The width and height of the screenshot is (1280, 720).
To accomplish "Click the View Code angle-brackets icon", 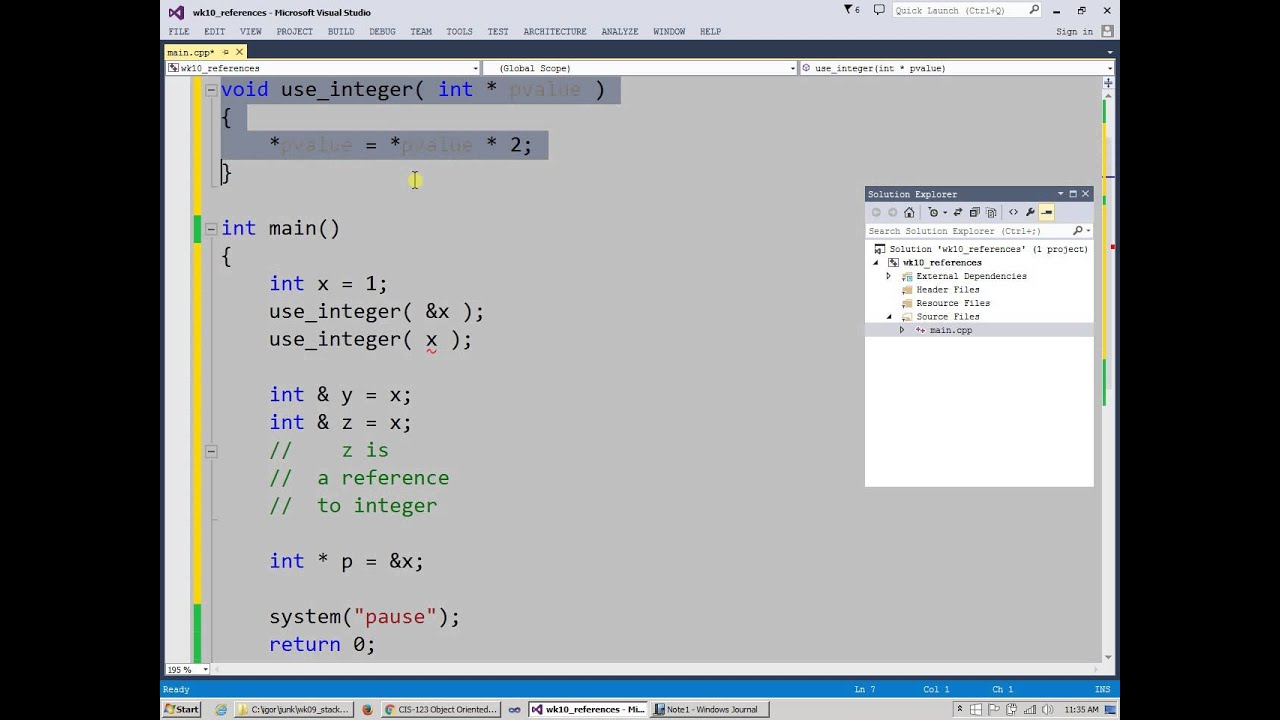I will pos(1013,212).
